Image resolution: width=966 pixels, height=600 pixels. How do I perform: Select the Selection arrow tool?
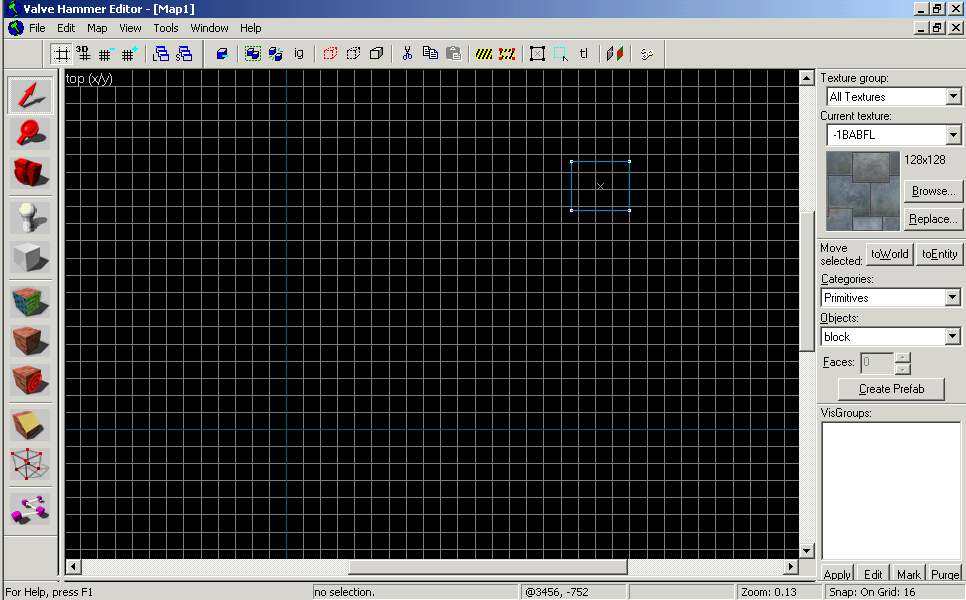30,95
